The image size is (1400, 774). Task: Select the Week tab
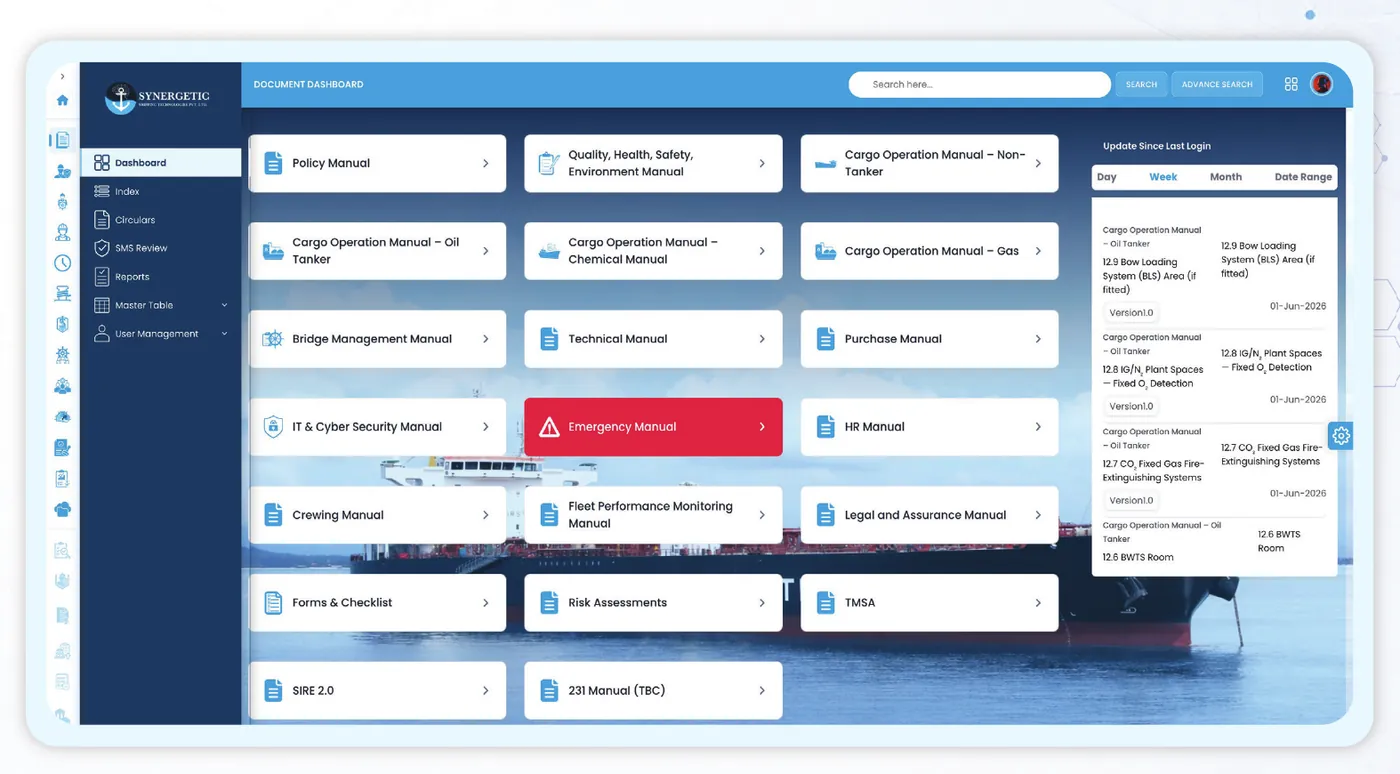coord(1163,177)
